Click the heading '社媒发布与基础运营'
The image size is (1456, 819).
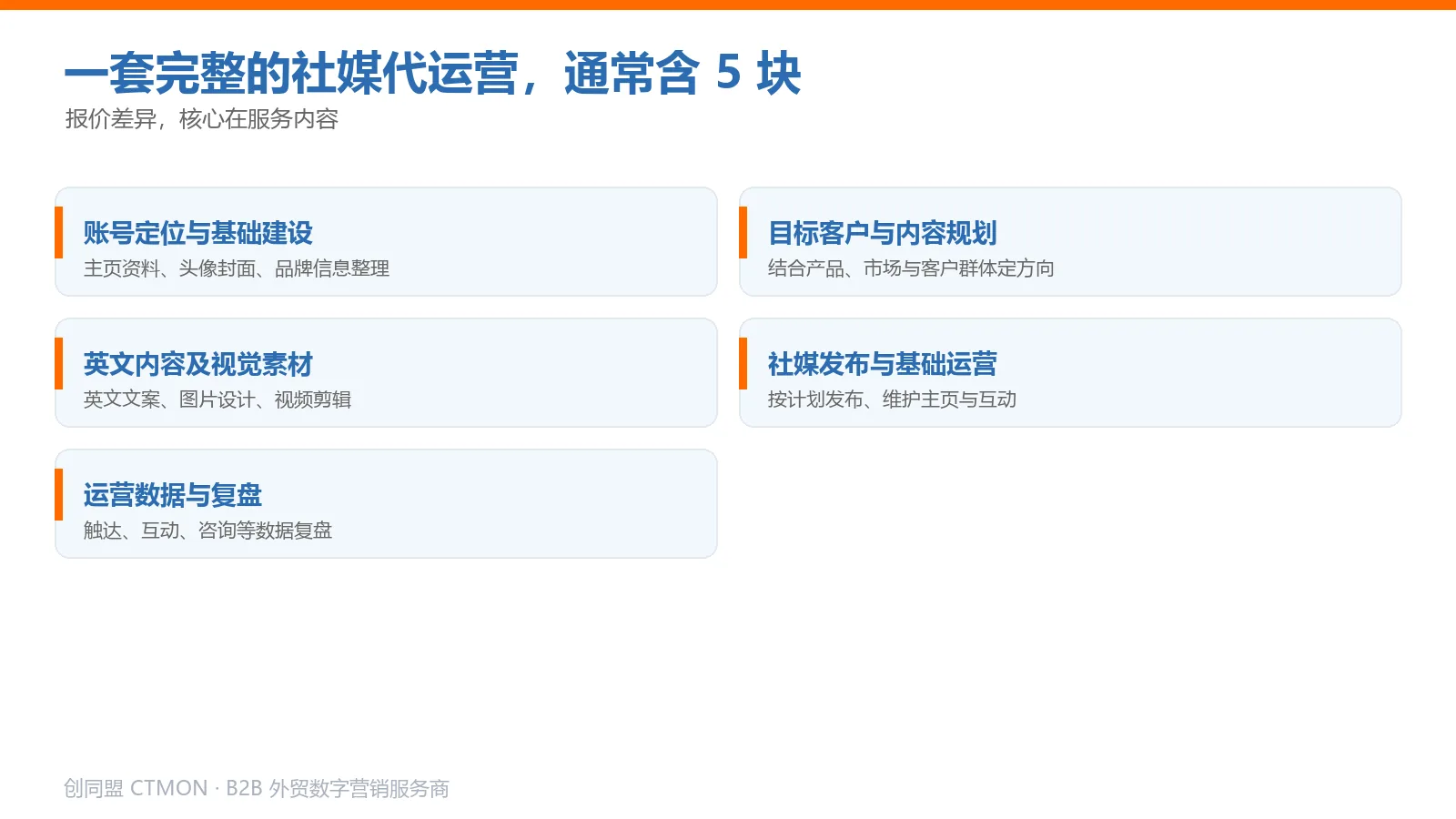click(882, 364)
